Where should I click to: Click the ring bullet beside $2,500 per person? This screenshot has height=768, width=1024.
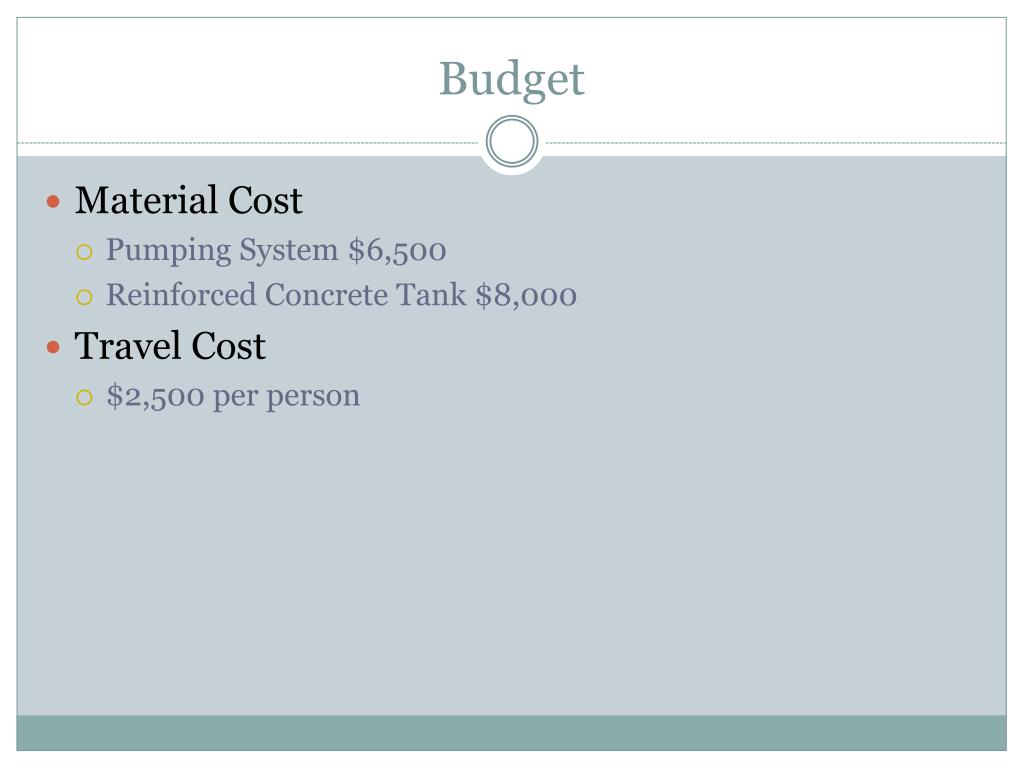[85, 397]
